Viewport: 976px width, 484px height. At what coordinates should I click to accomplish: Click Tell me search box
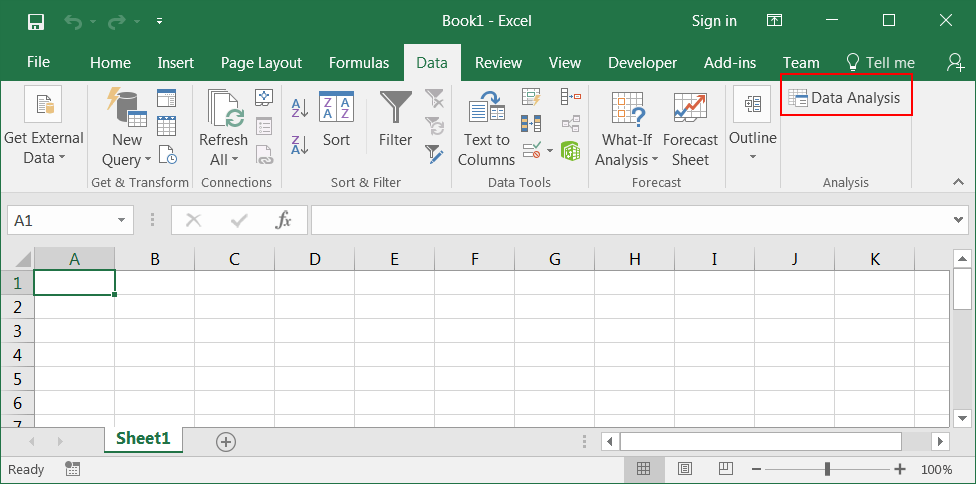pyautogui.click(x=880, y=63)
